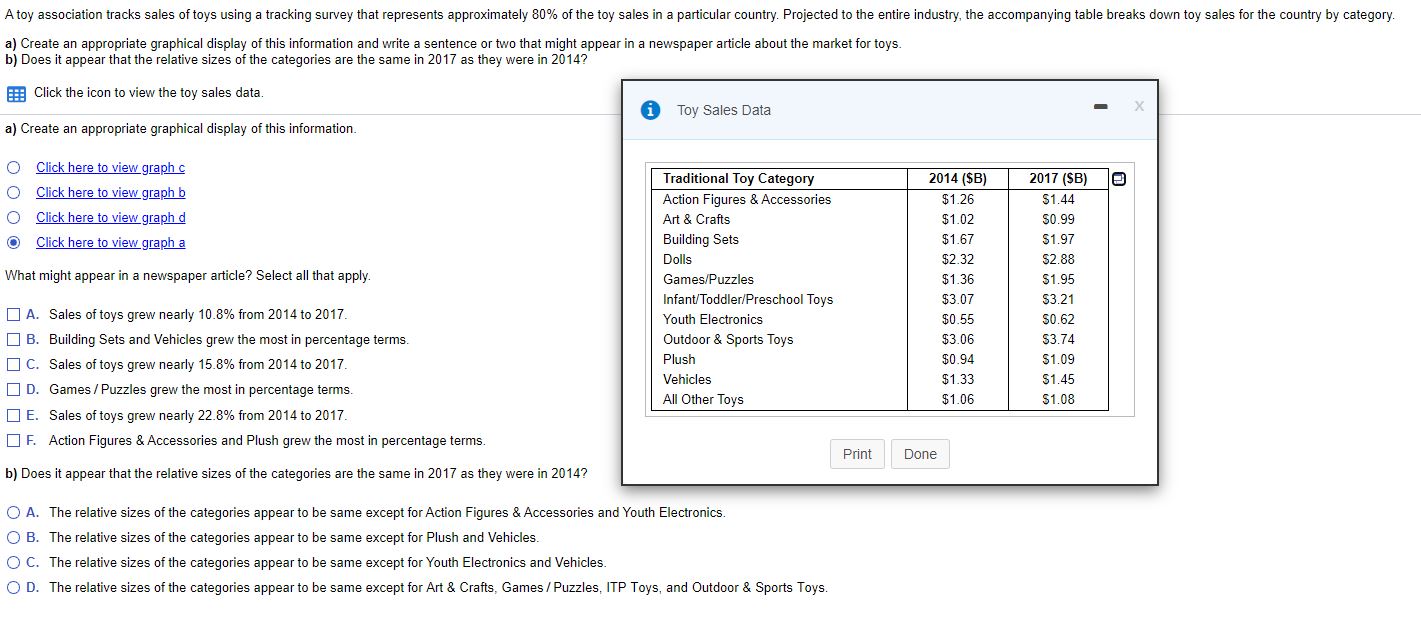Close the Toy Sales Data dialog with X
This screenshot has height=626, width=1421.
pyautogui.click(x=1138, y=106)
